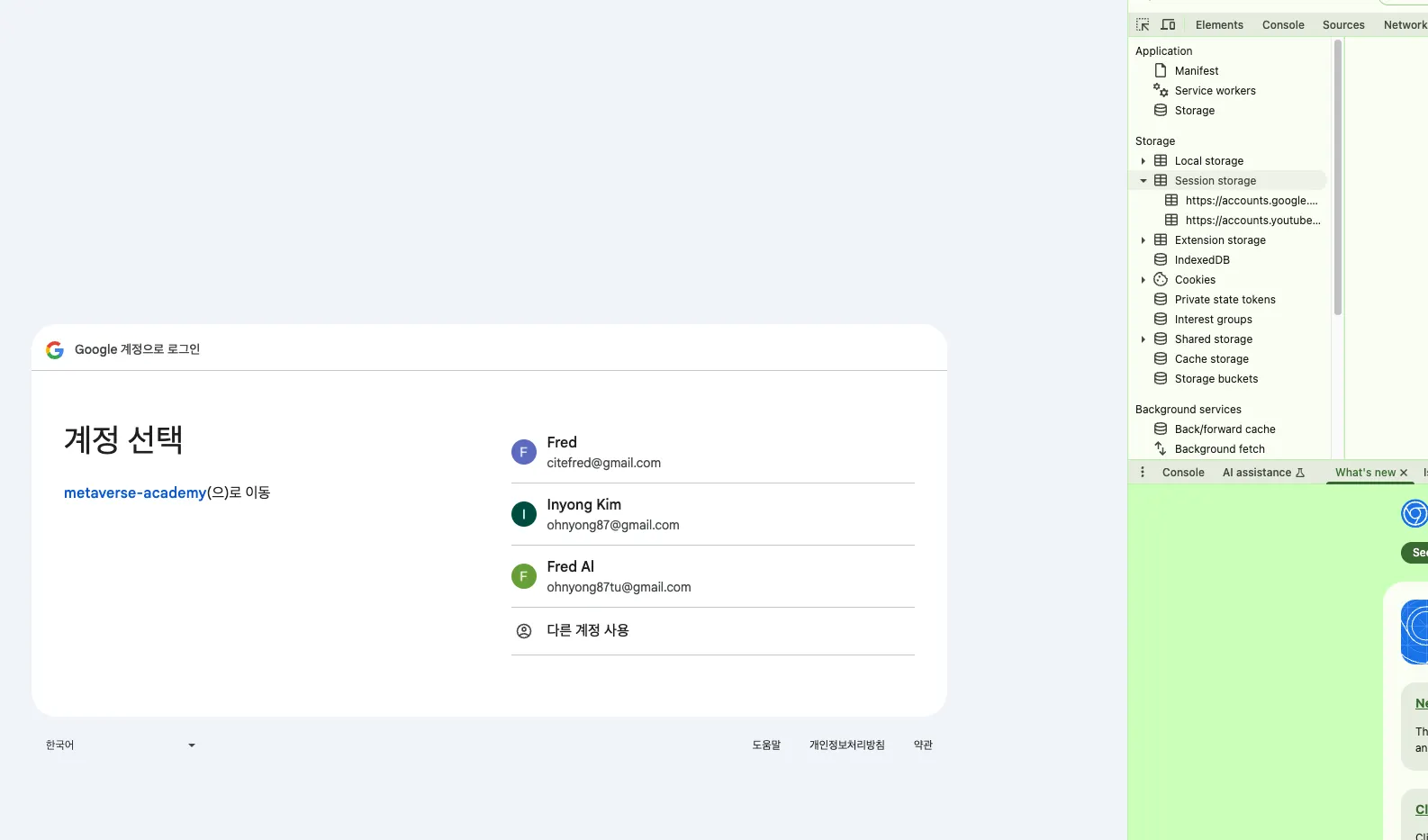Screen dimensions: 1428x840
Task: Click the Cookies icon
Action: pos(1161,279)
